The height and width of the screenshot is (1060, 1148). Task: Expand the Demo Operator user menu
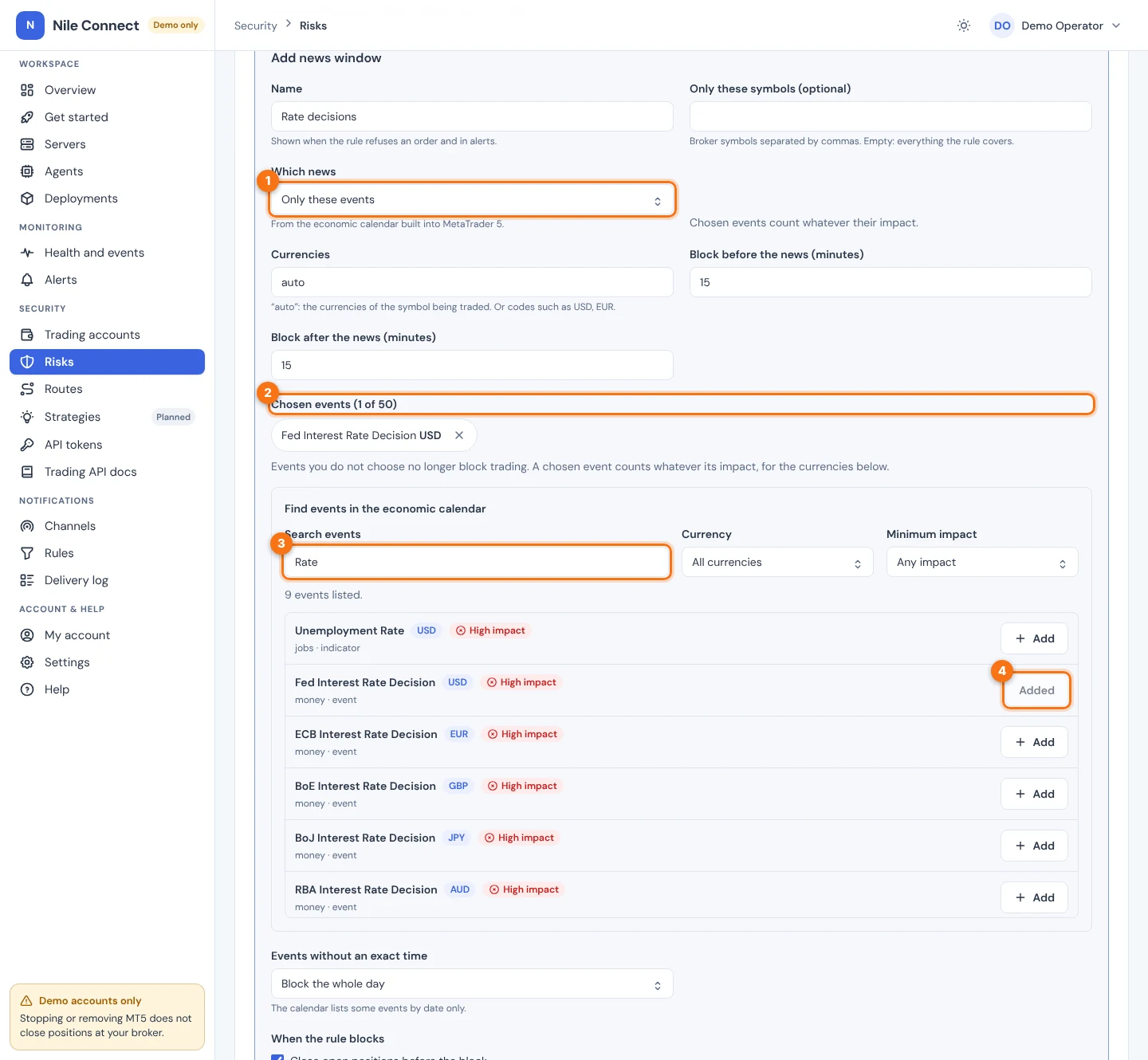click(x=1056, y=26)
